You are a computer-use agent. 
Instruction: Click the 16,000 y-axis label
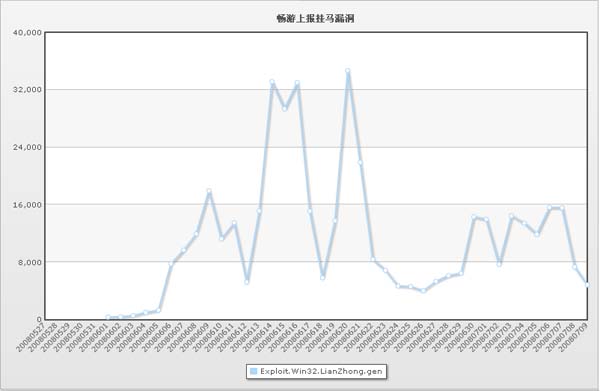pos(27,205)
